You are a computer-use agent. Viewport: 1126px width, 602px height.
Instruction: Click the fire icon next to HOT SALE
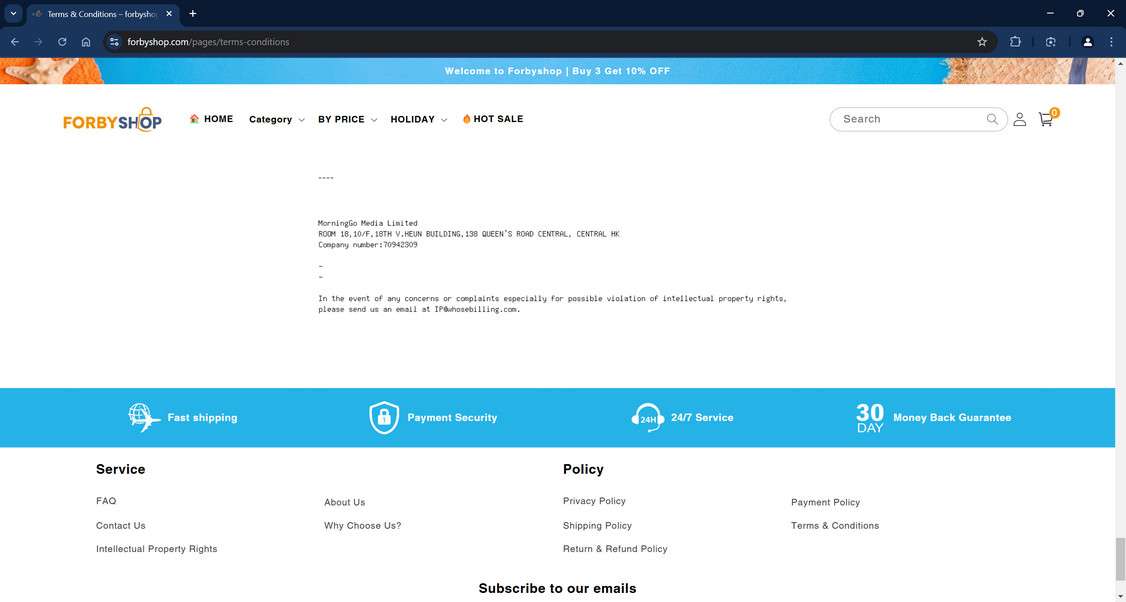[x=465, y=118]
